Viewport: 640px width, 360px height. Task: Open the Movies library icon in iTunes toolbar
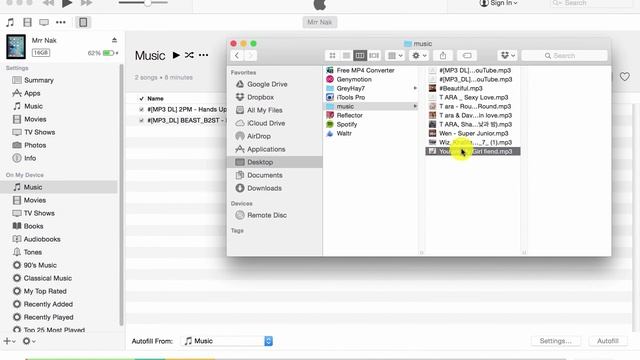27,22
